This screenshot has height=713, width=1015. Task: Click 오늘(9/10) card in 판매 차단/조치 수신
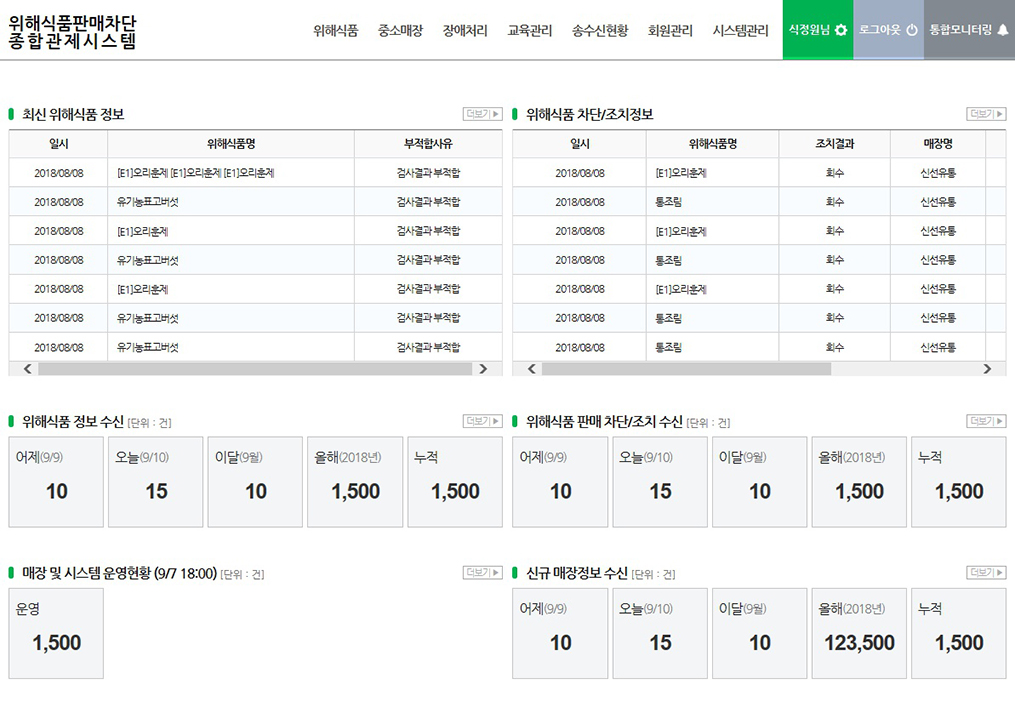pos(660,481)
